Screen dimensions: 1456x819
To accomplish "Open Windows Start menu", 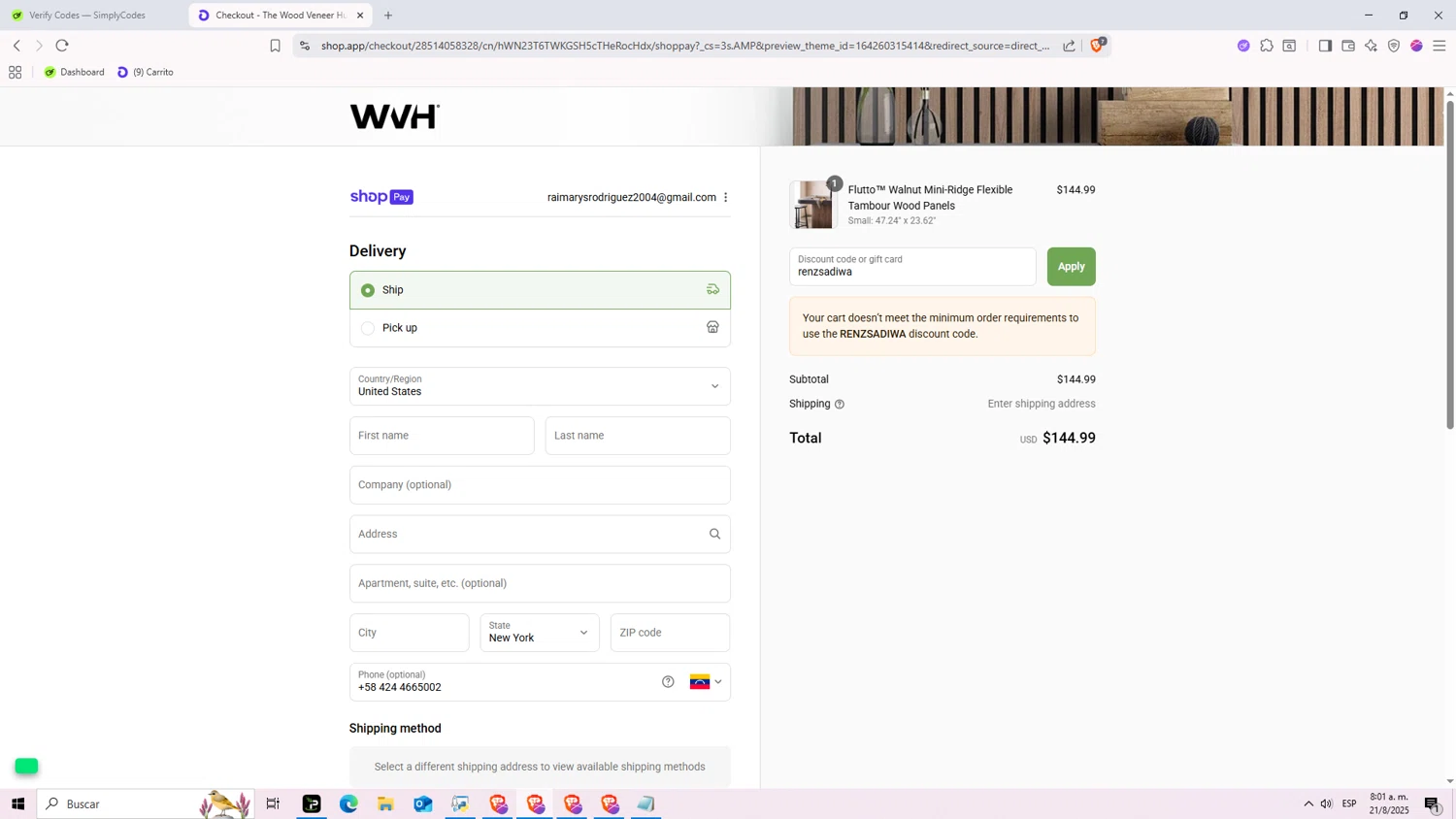I will click(x=17, y=803).
